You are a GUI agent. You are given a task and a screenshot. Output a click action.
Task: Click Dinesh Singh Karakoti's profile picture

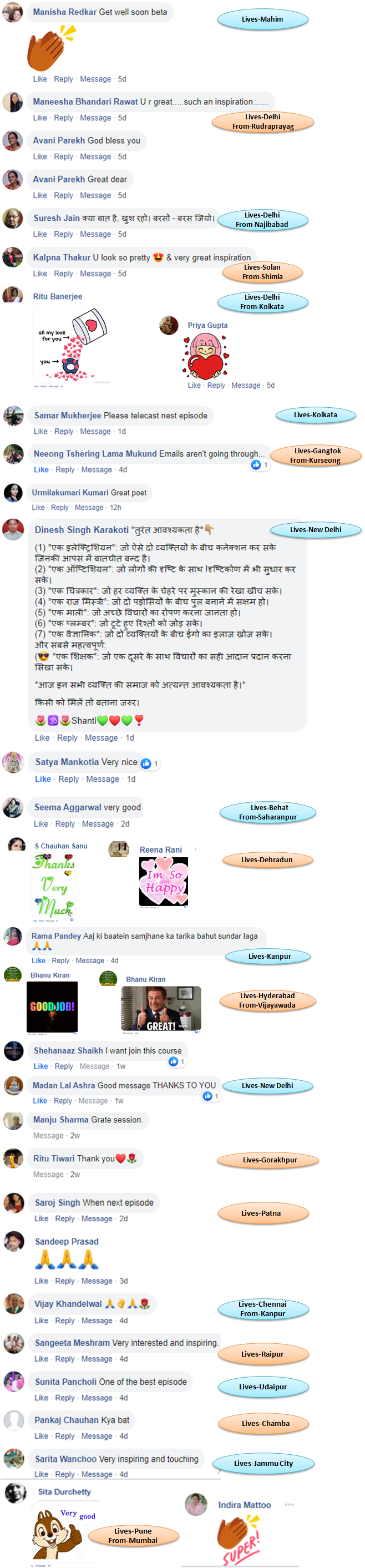tap(13, 529)
